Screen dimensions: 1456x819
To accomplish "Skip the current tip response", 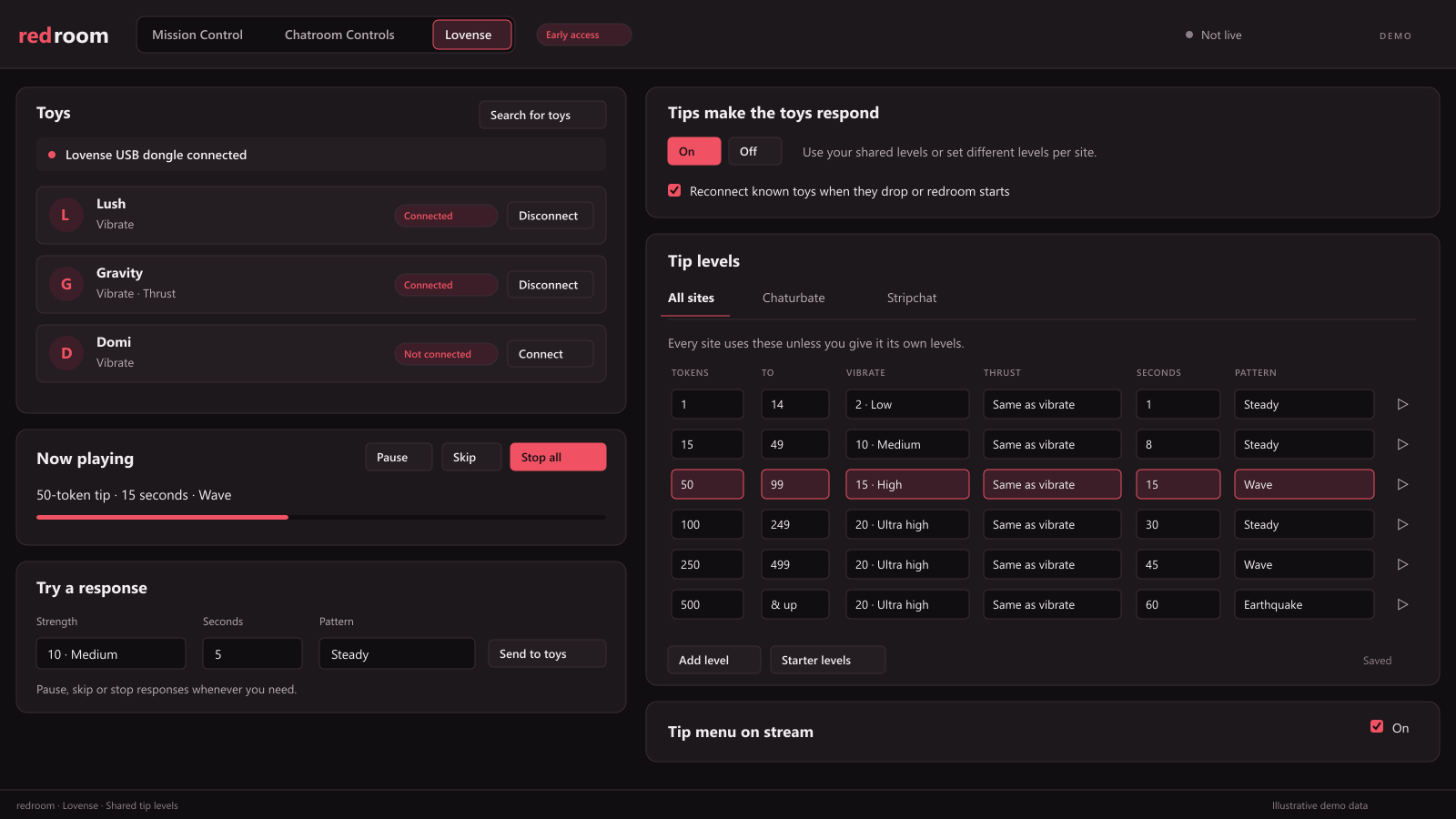I will click(x=471, y=457).
